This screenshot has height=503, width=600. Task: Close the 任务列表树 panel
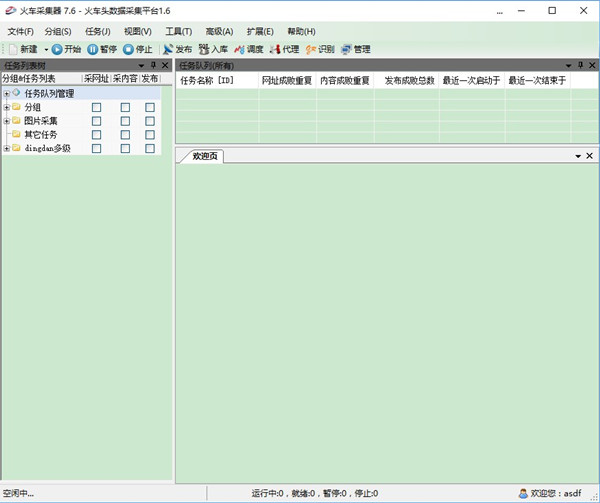coord(165,65)
